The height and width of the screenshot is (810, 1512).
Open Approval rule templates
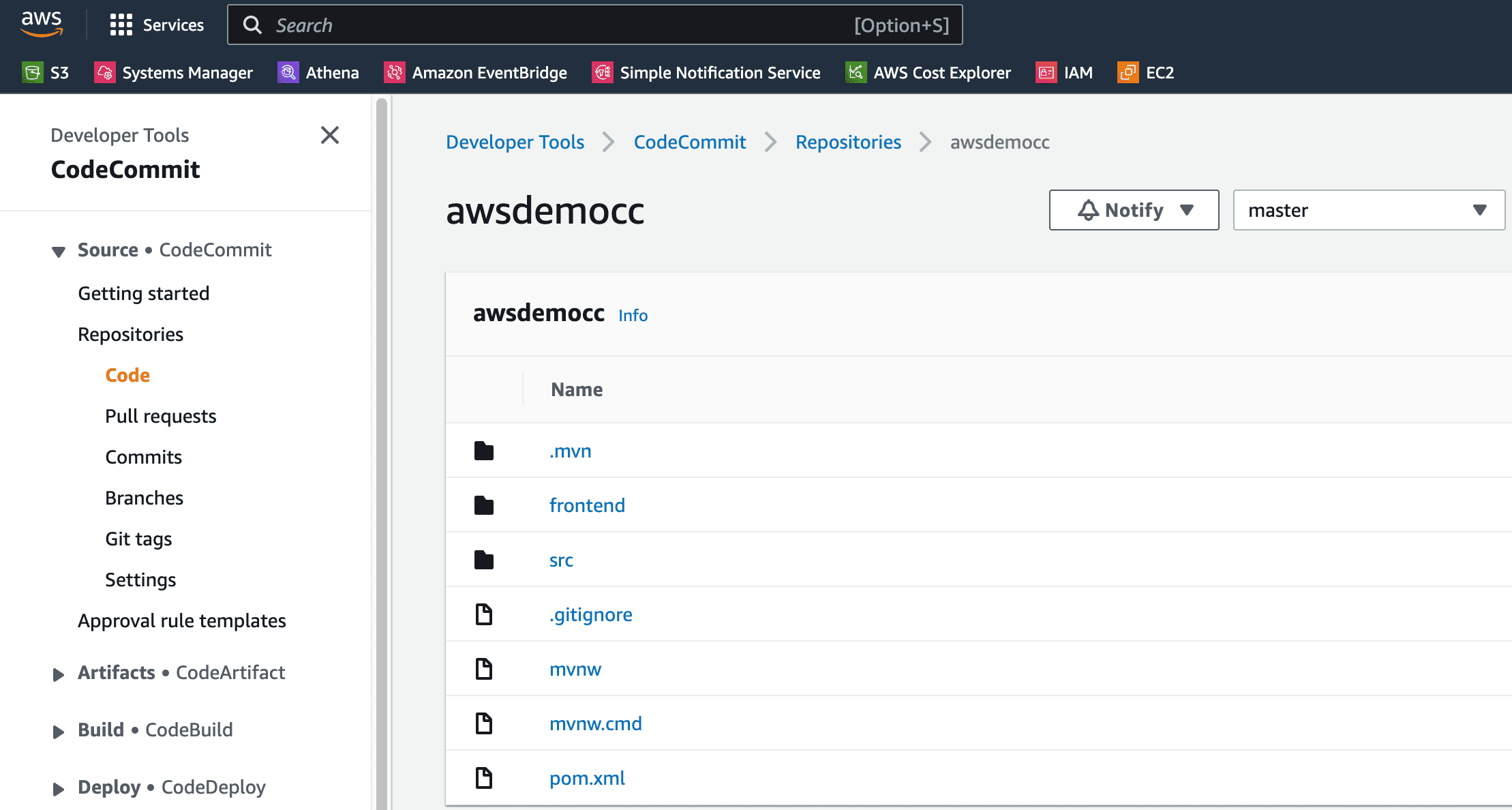point(182,620)
